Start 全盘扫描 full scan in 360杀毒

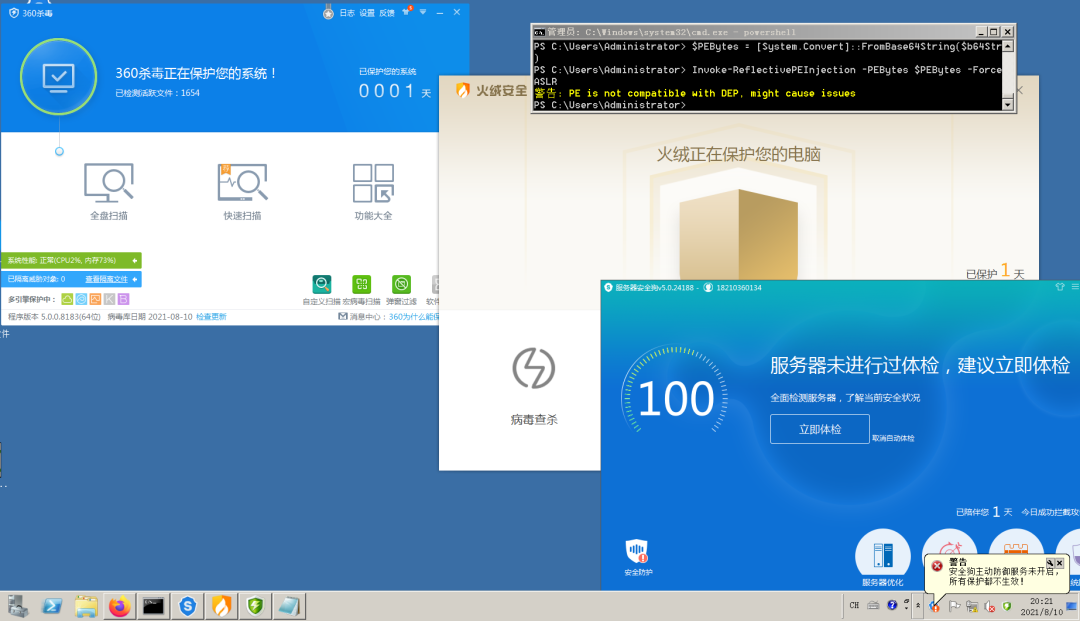tap(109, 191)
